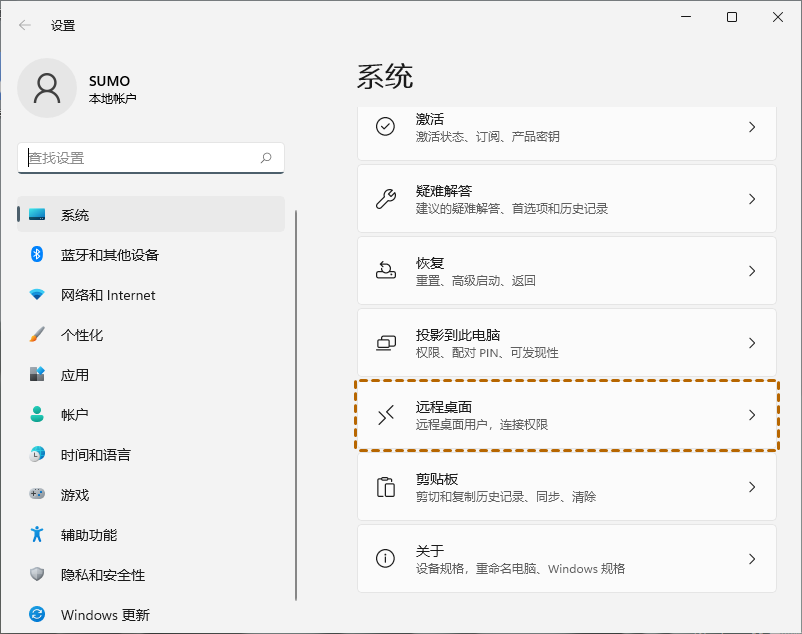Expand 恢复 using the right arrow
This screenshot has width=802, height=634.
click(753, 270)
